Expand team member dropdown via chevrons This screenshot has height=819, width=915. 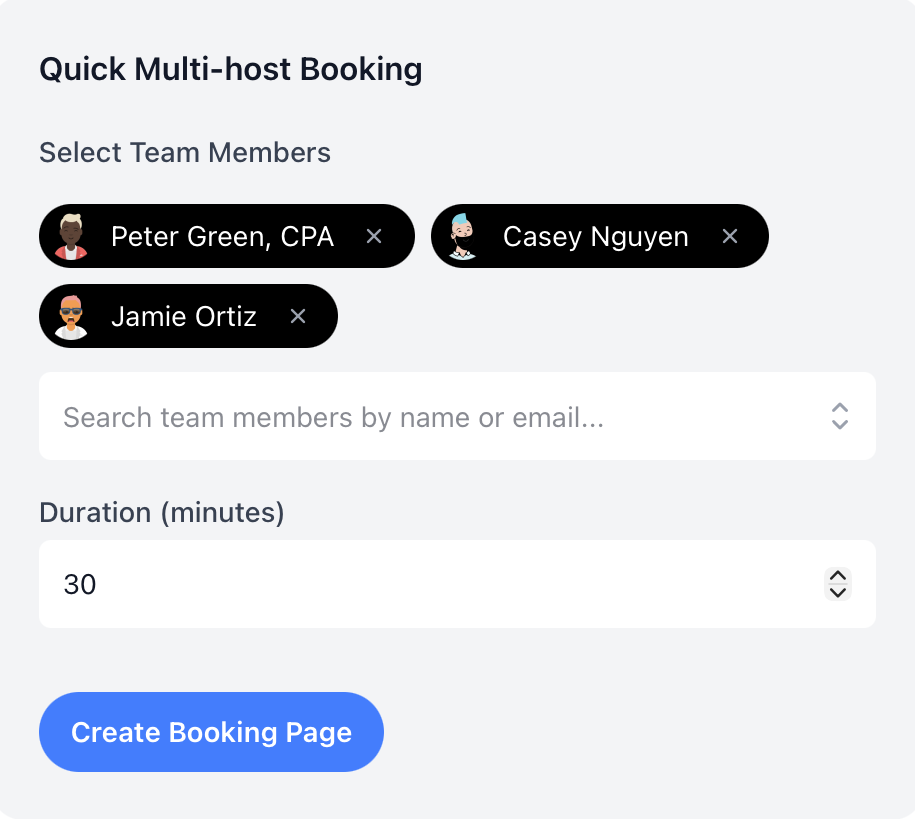click(839, 416)
